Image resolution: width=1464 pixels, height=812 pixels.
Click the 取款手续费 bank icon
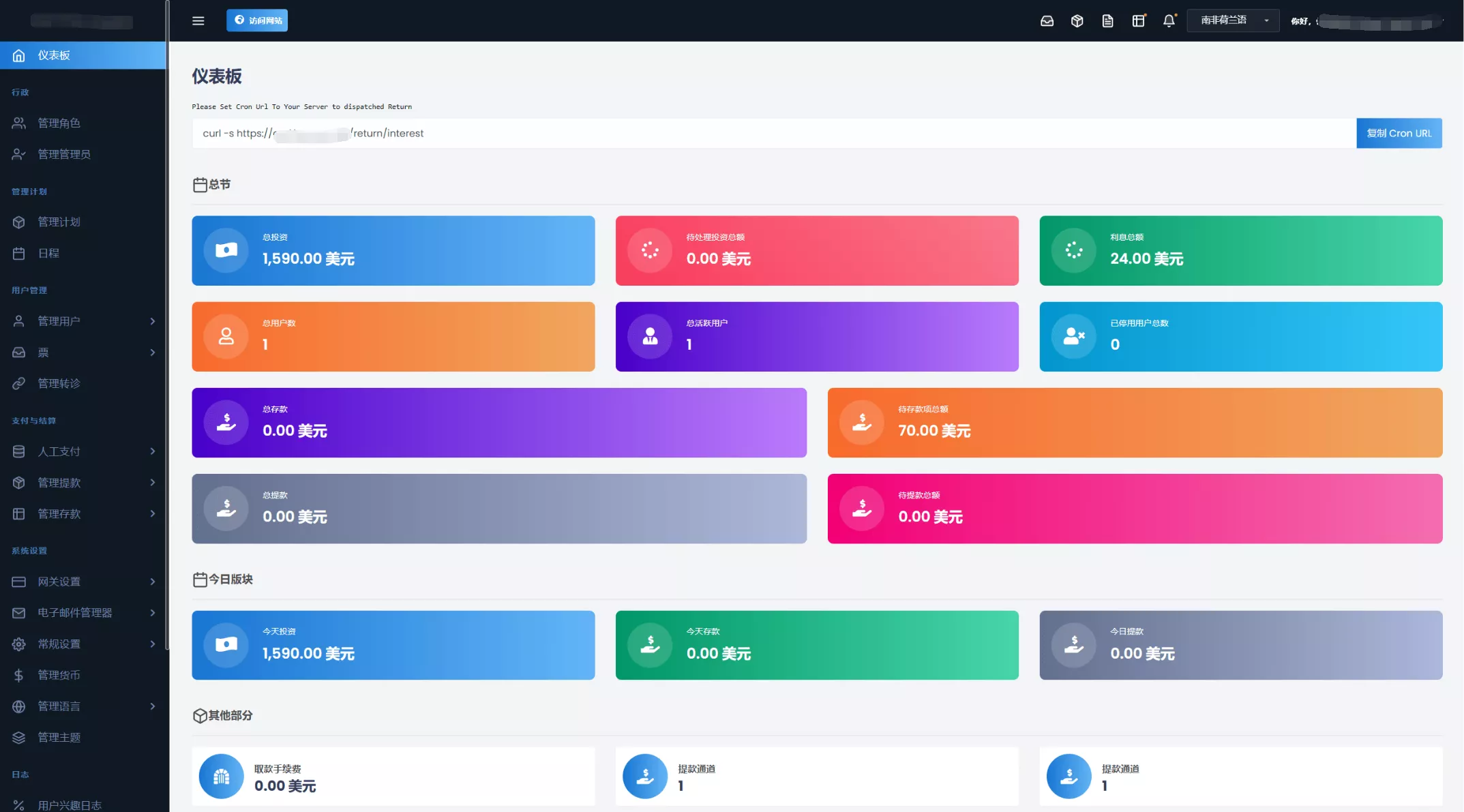click(x=221, y=776)
